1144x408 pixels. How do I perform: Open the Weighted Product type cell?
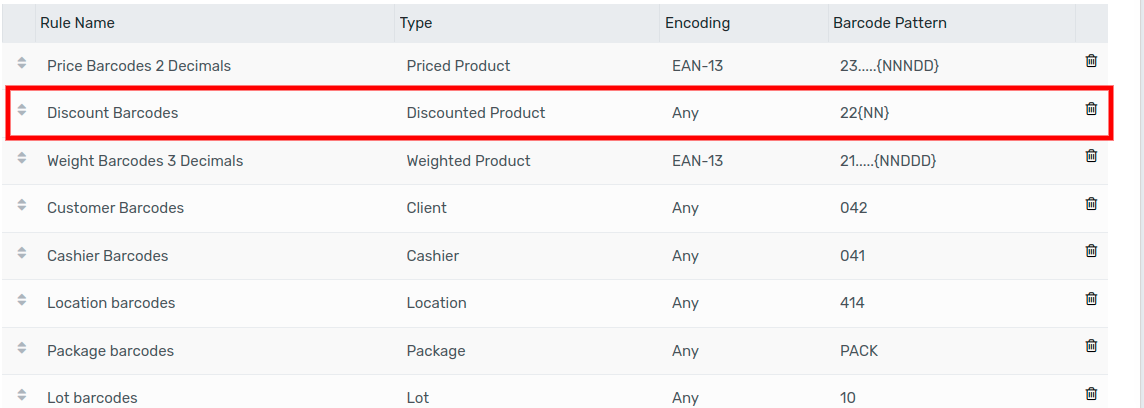tap(469, 161)
